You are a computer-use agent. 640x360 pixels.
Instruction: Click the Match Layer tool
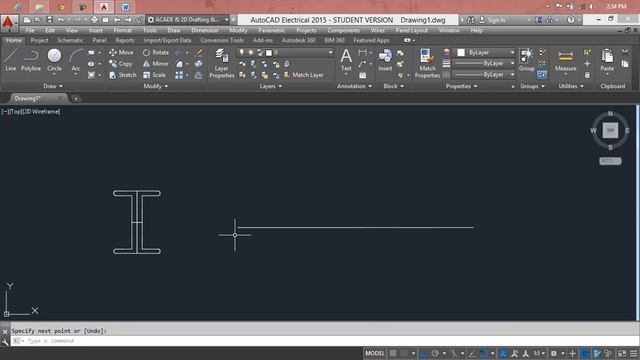point(303,75)
